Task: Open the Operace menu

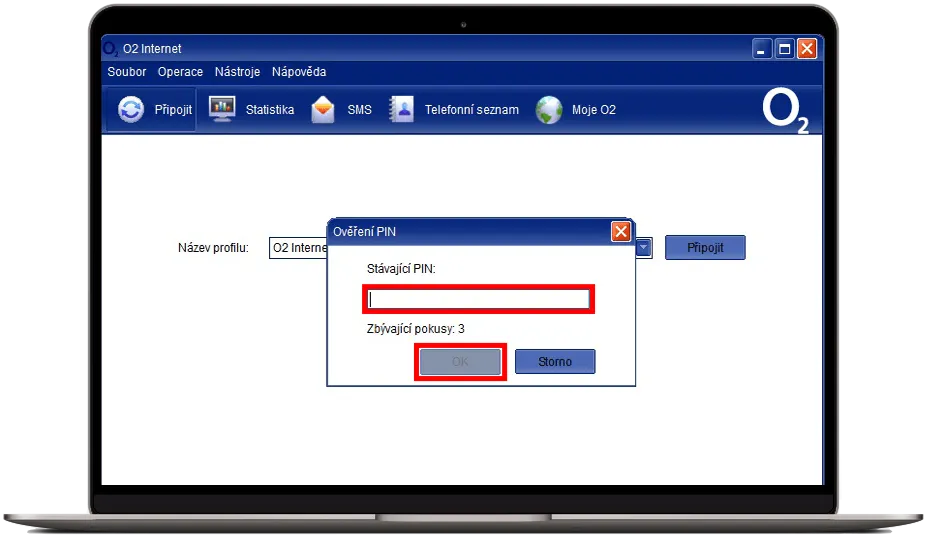Action: (180, 72)
